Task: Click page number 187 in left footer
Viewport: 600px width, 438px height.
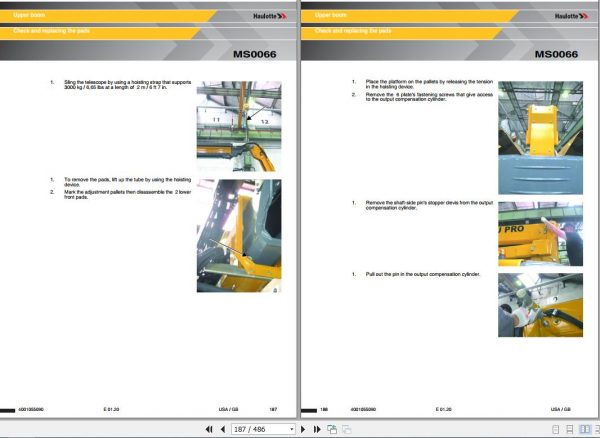Action: (273, 409)
